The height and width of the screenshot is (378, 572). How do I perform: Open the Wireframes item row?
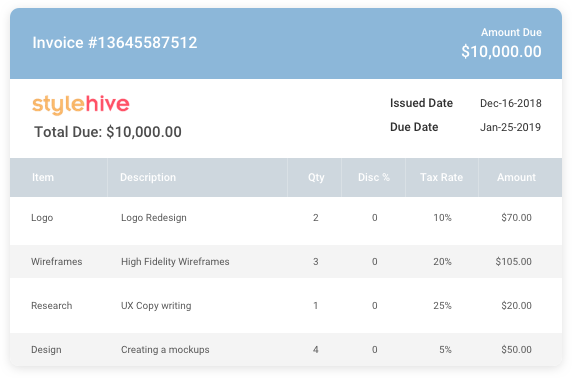[x=286, y=261]
